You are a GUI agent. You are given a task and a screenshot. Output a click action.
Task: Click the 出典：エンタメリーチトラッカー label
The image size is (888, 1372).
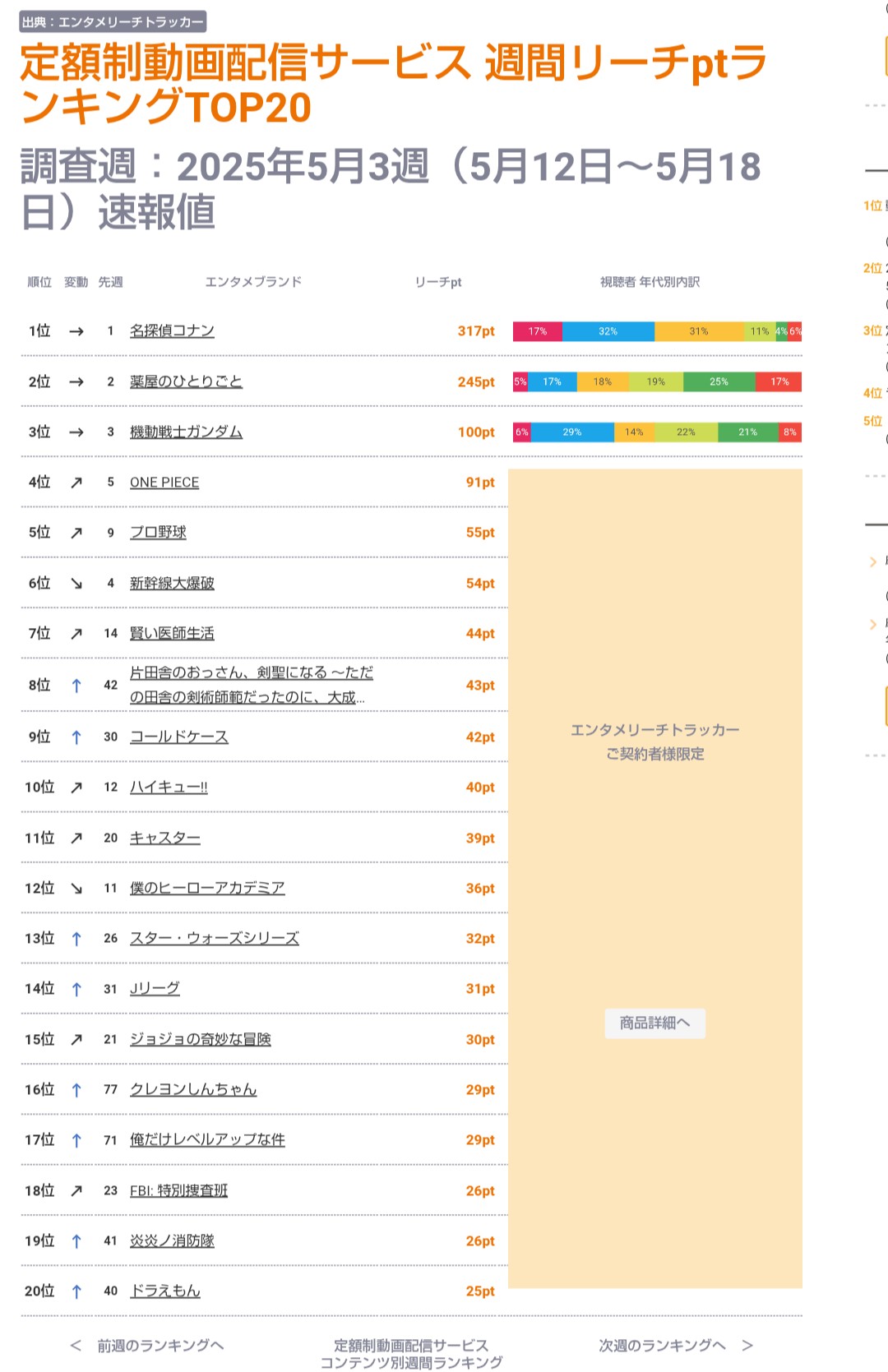pyautogui.click(x=113, y=22)
